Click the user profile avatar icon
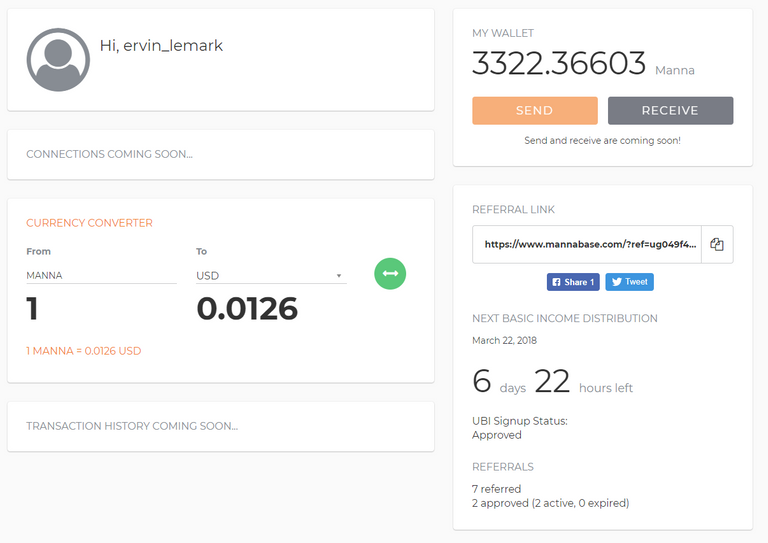This screenshot has width=768, height=543. coord(58,60)
